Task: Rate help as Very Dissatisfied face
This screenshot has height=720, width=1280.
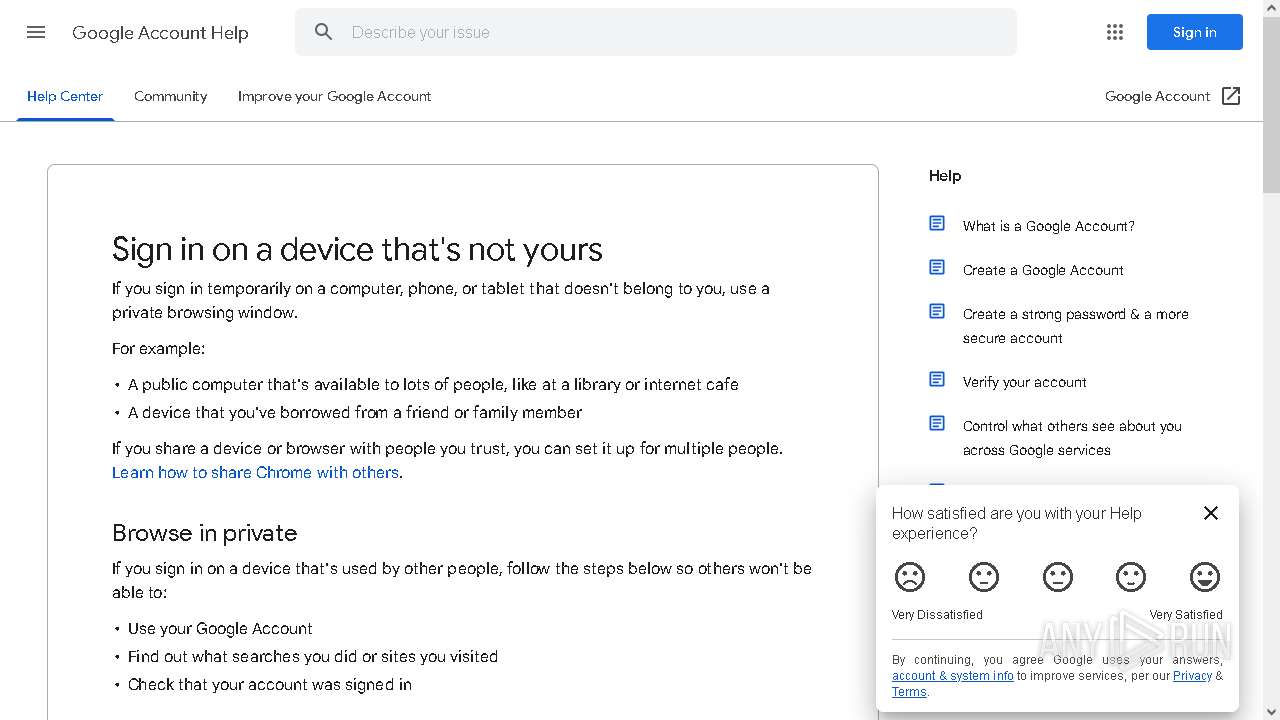Action: pyautogui.click(x=910, y=577)
